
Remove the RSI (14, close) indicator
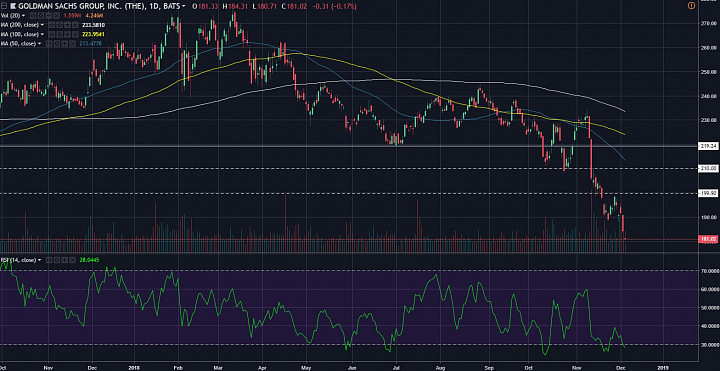coord(73,260)
